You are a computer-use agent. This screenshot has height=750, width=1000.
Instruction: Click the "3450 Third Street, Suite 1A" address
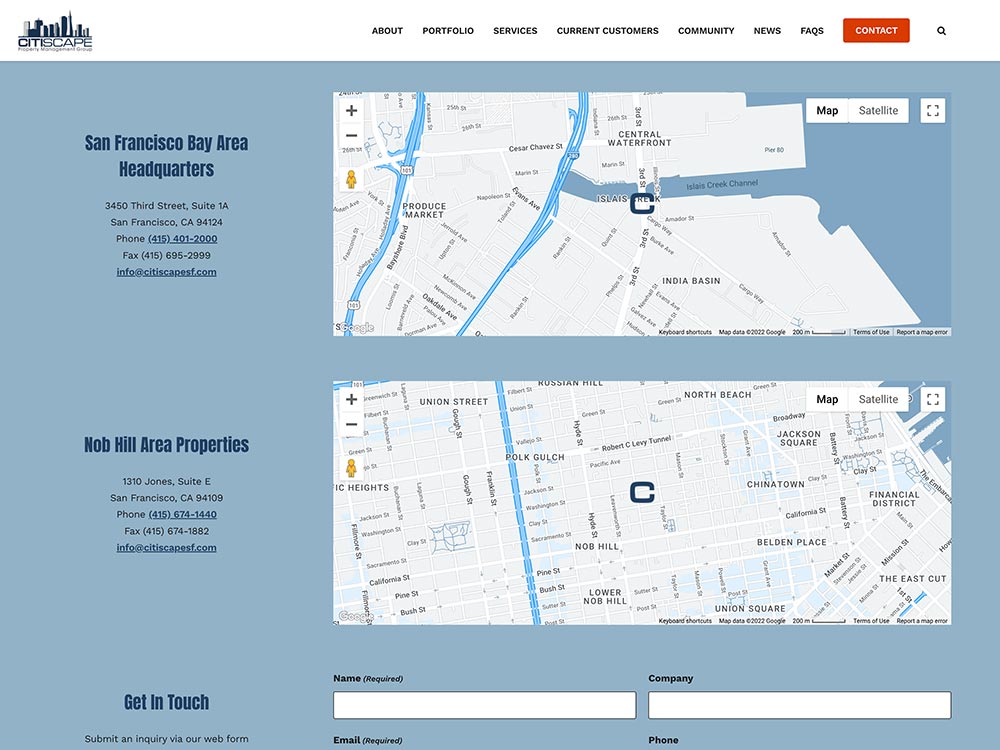[x=166, y=205]
